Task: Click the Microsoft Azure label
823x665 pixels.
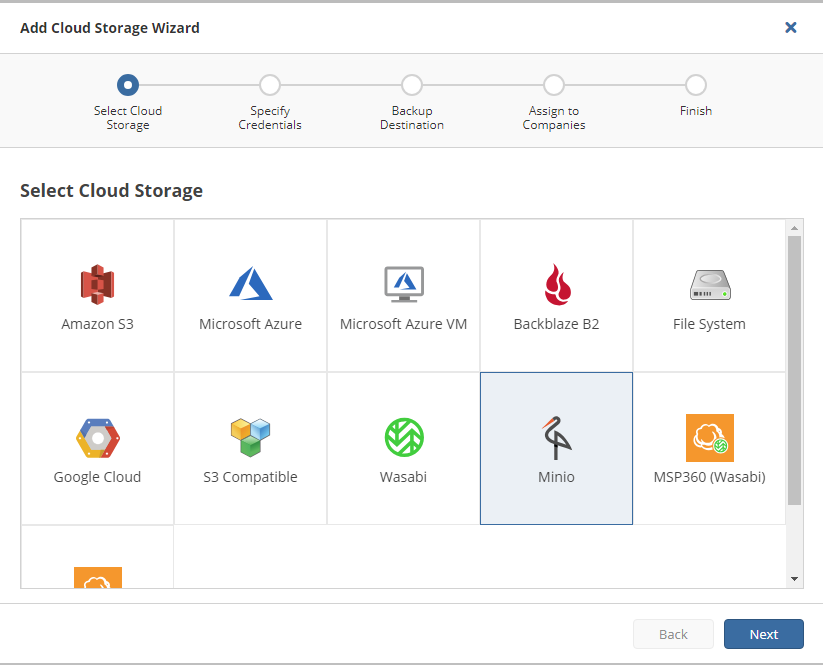Action: 250,324
